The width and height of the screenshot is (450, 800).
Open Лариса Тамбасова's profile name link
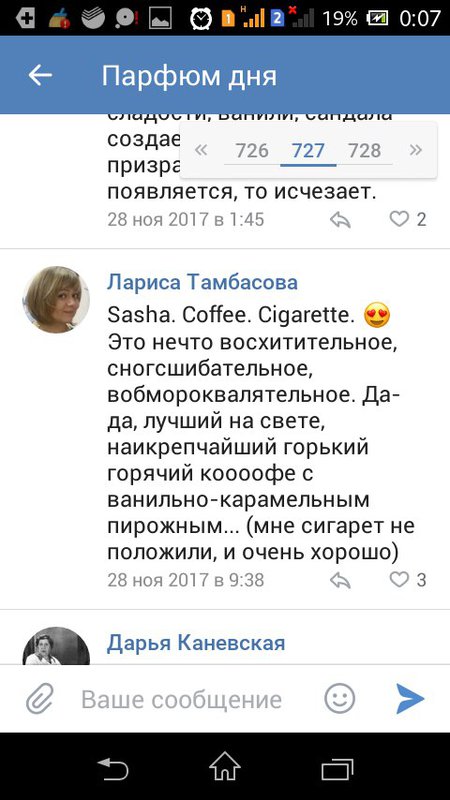pos(202,282)
